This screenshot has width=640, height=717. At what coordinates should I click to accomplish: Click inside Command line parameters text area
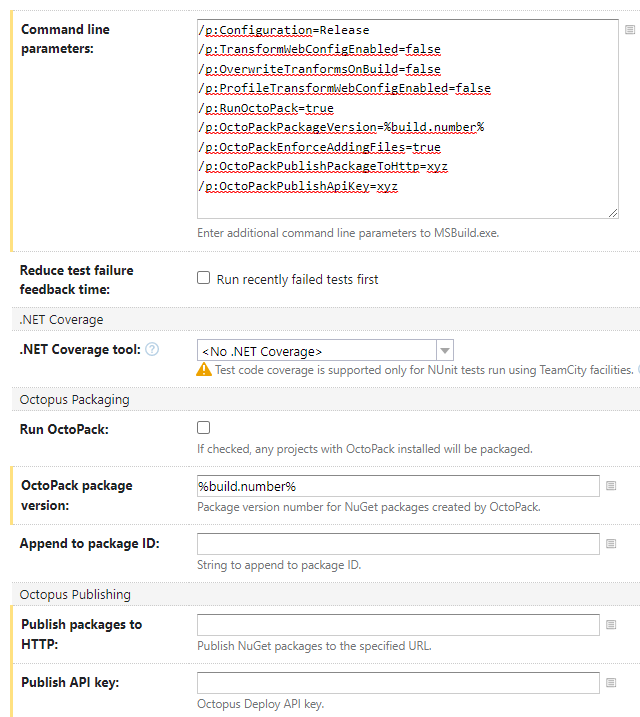408,119
